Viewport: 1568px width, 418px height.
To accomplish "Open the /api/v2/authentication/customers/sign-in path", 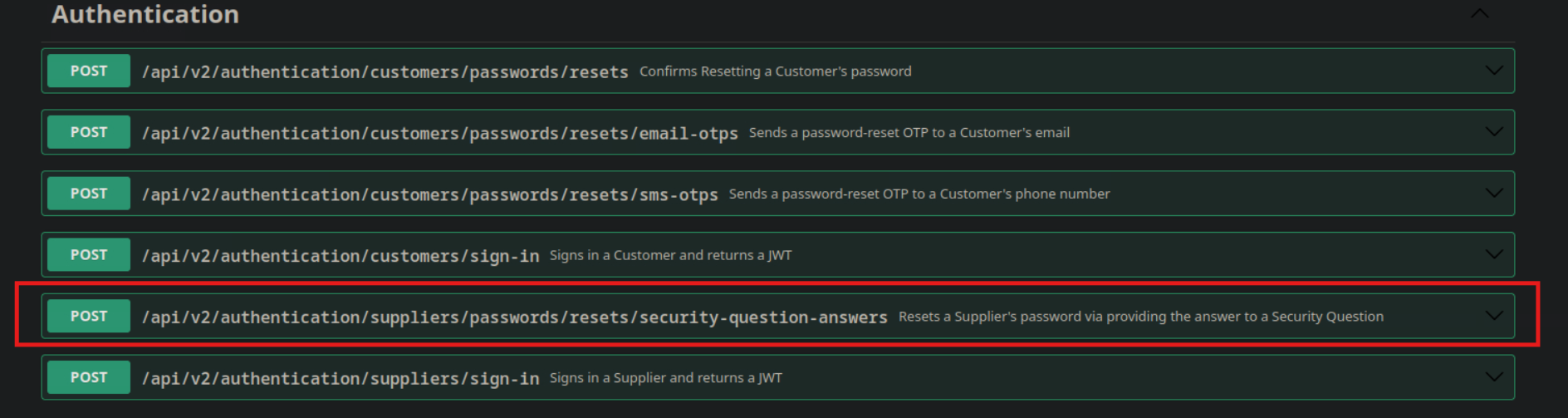I will 341,256.
